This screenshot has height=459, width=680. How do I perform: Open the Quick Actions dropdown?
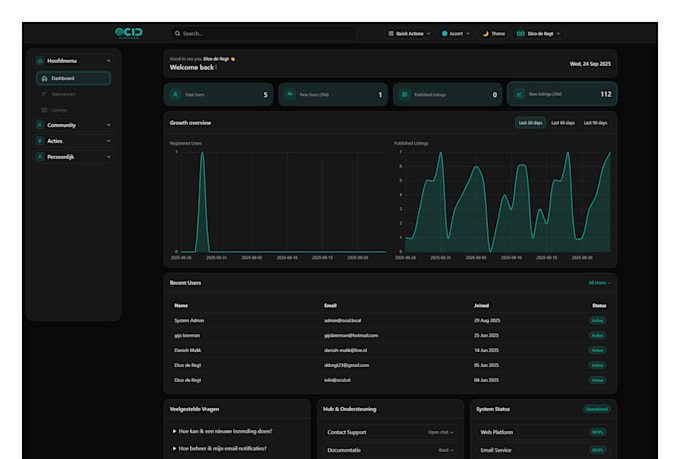click(x=409, y=33)
